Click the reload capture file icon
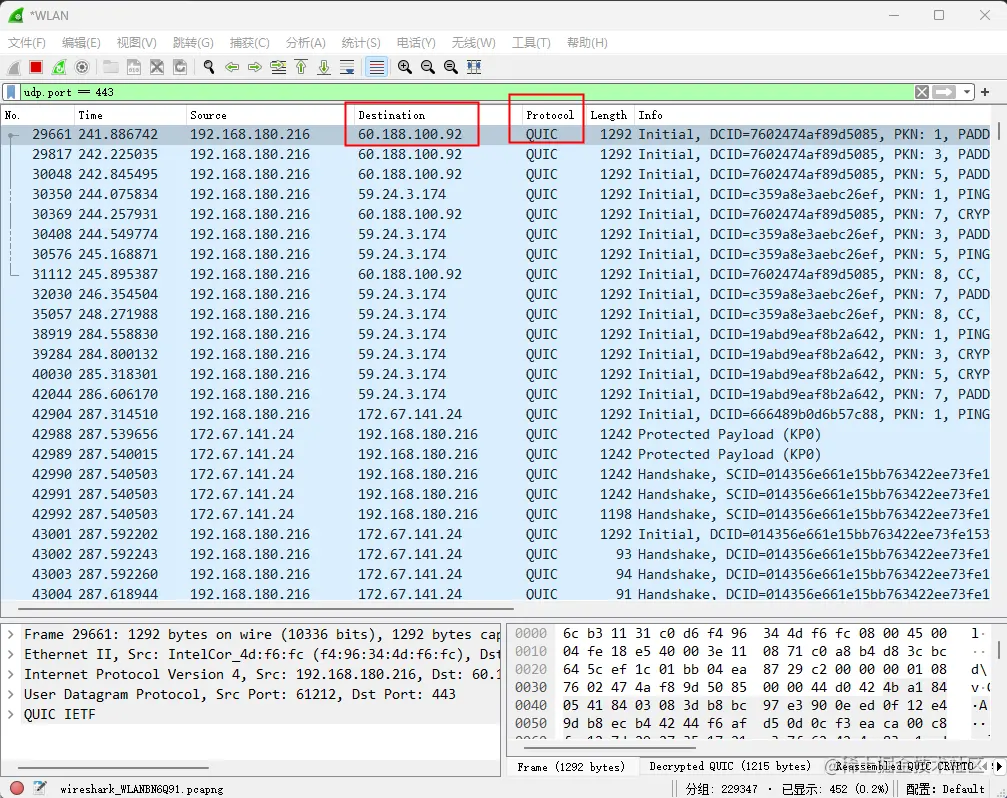The image size is (1007, 798). (180, 67)
